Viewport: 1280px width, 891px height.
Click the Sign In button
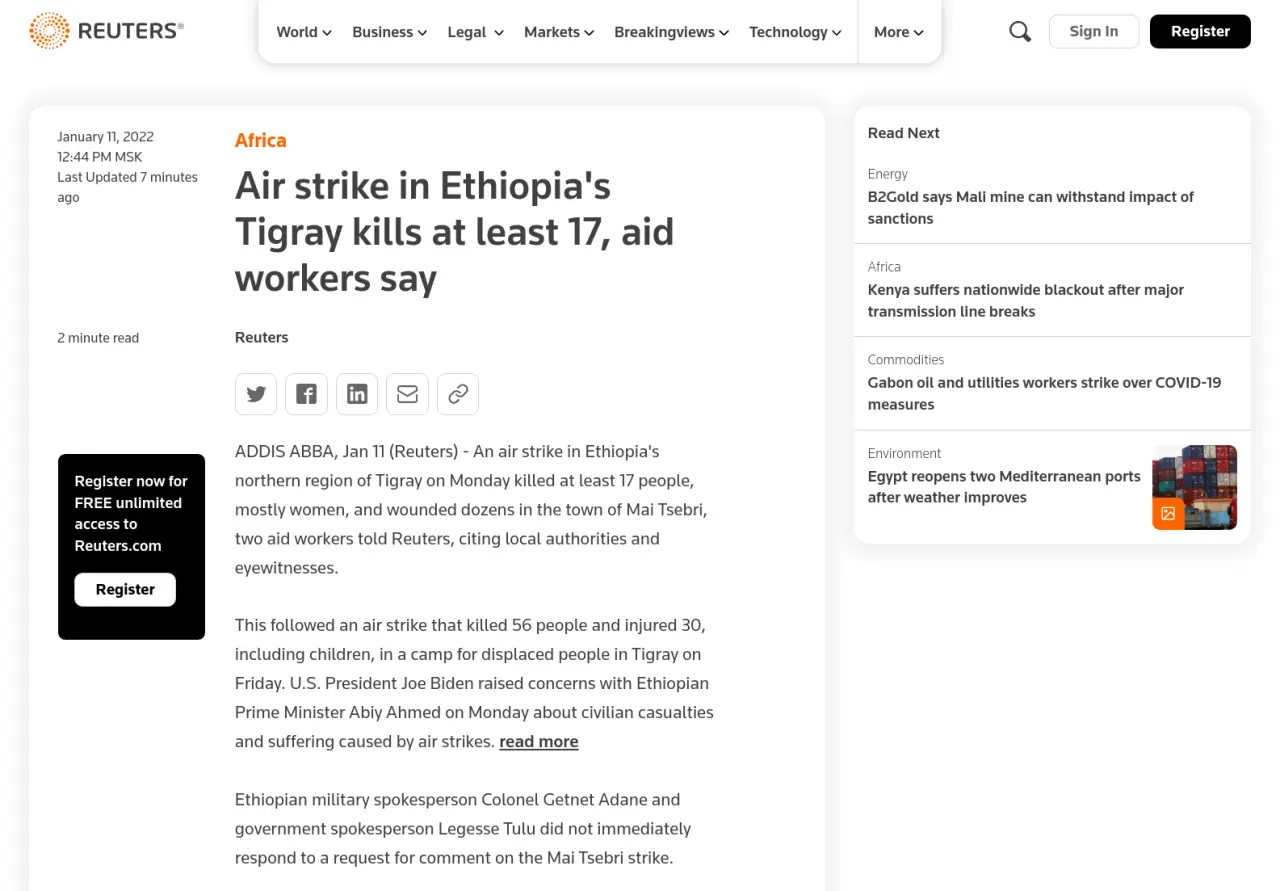[1094, 32]
